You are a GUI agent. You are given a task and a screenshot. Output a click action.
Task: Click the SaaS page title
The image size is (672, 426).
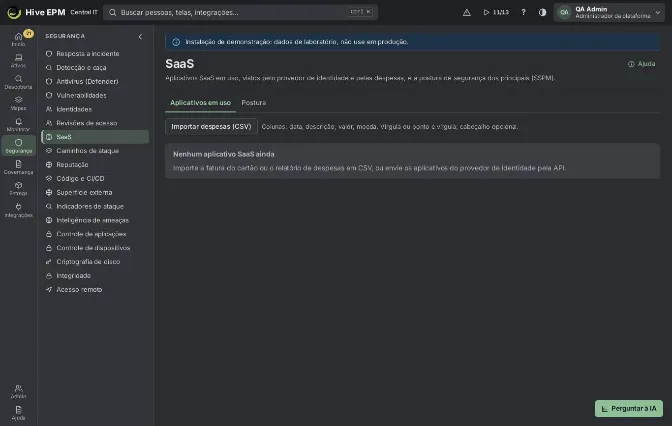(180, 64)
